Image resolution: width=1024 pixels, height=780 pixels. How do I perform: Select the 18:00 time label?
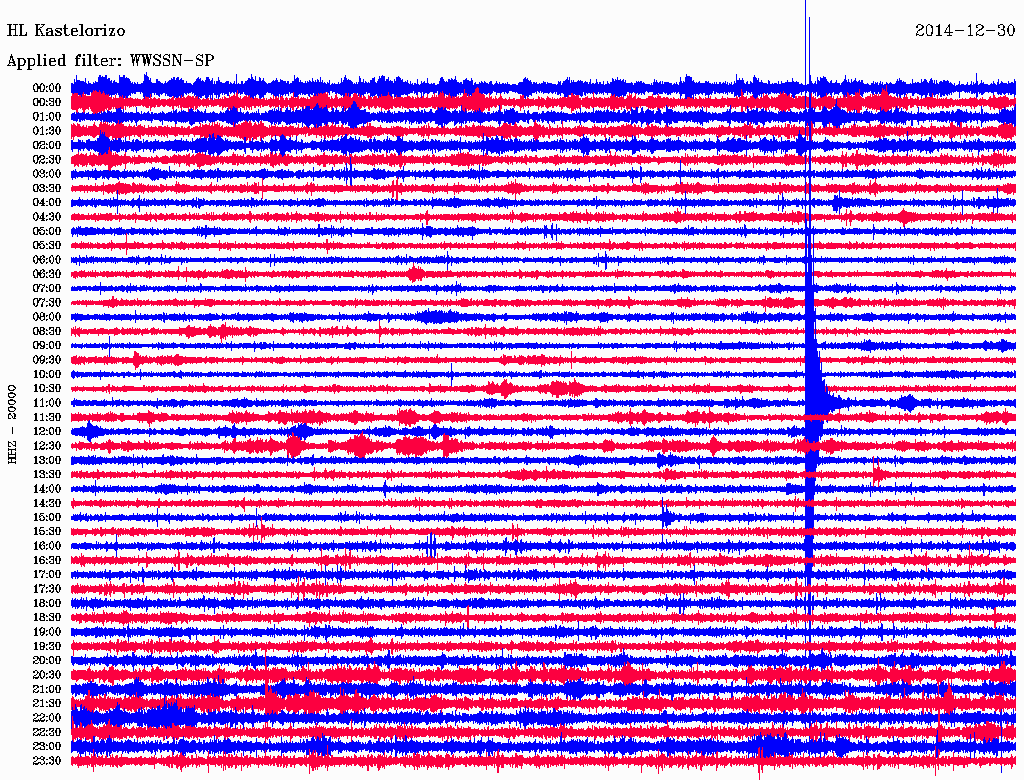[47, 604]
